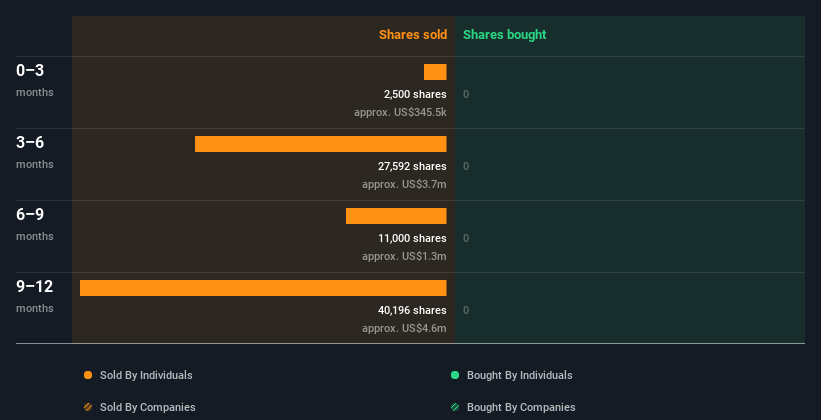Click the 0–3 months orange bar
This screenshot has height=420, width=821.
pyautogui.click(x=435, y=72)
